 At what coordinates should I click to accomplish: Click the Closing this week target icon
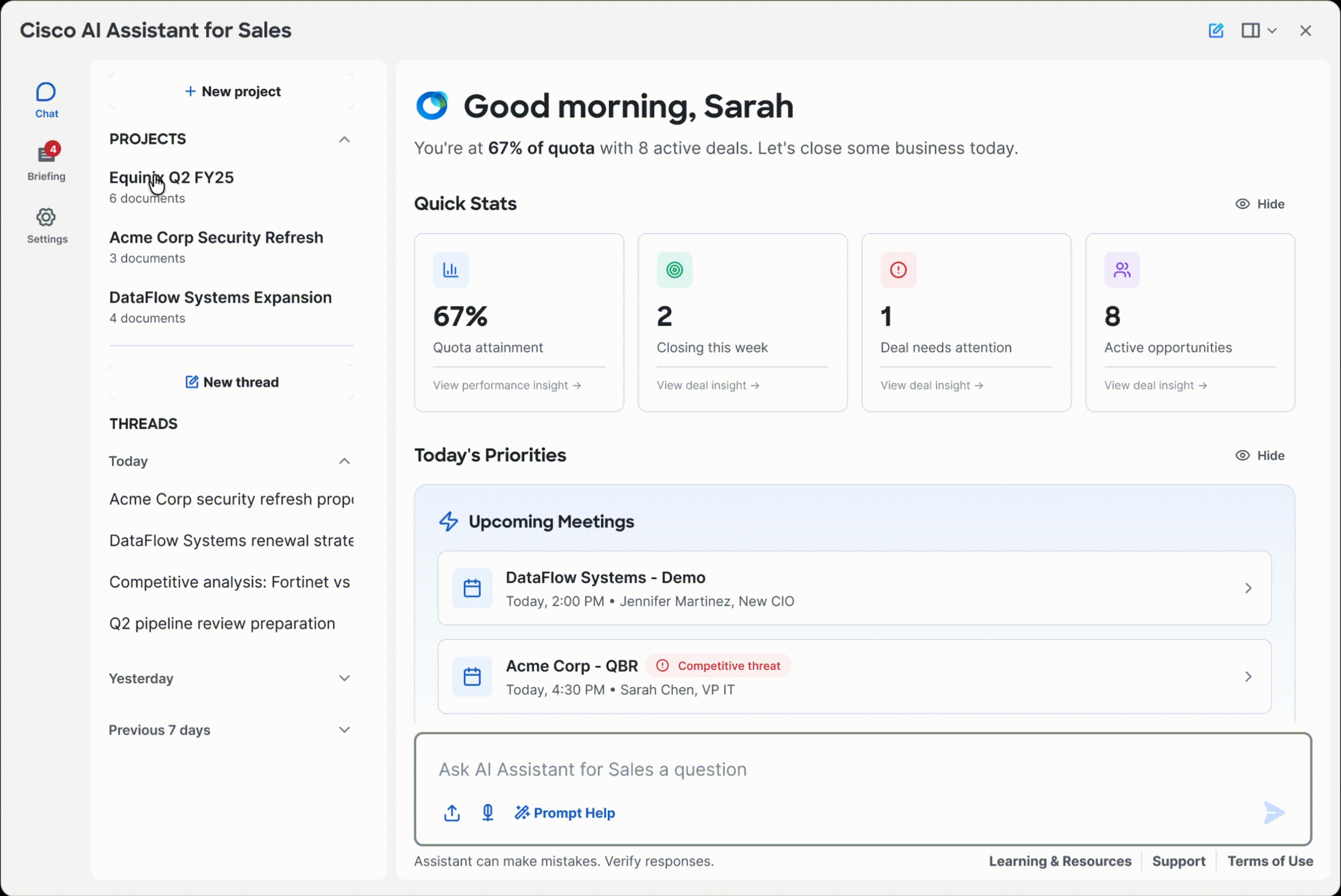[674, 270]
